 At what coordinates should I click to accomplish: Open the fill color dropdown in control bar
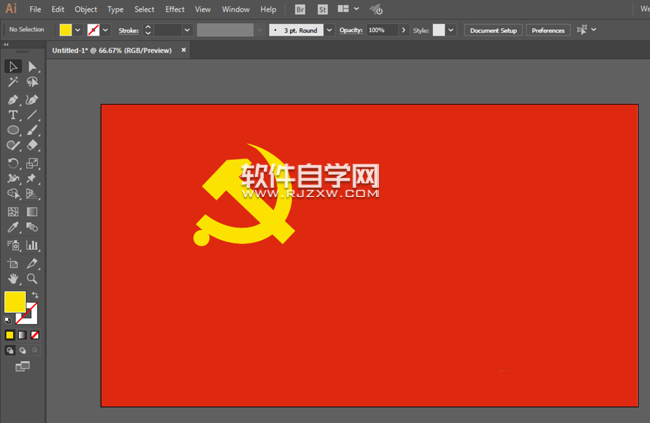point(78,30)
